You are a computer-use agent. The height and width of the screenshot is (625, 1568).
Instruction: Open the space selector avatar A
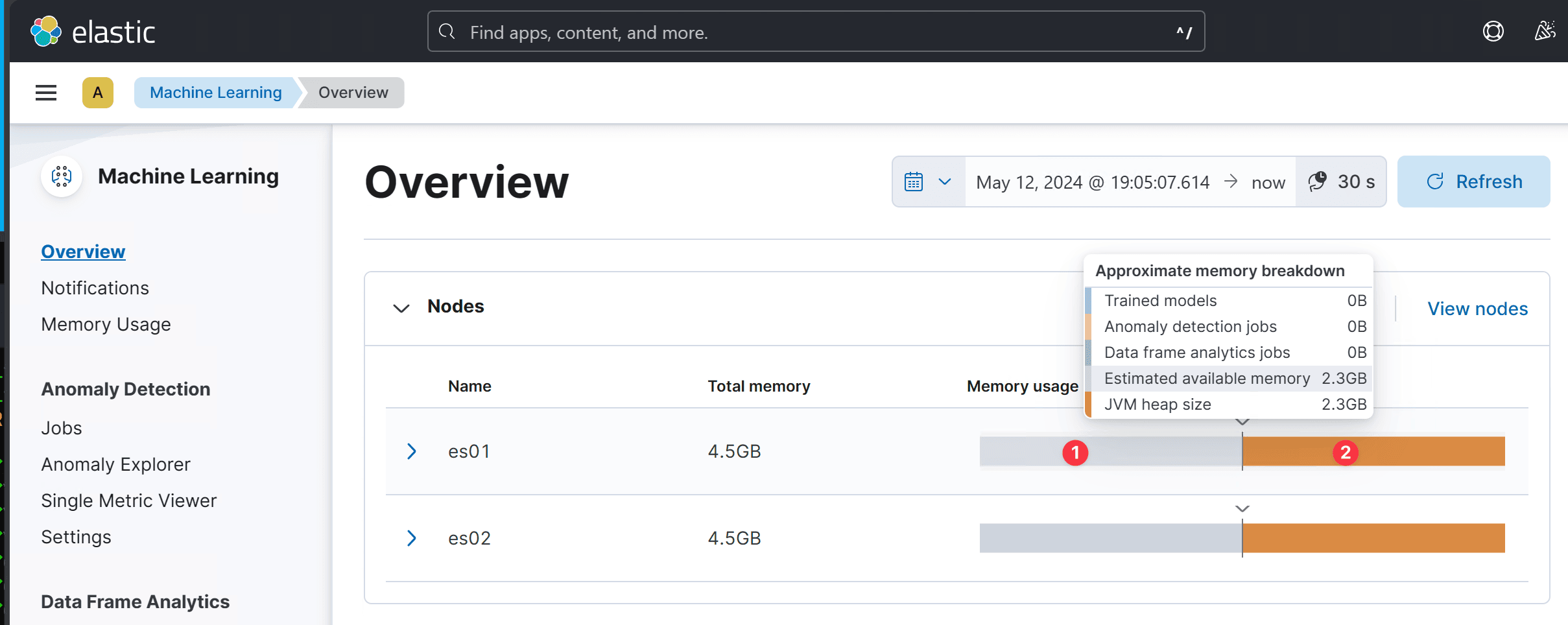coord(98,93)
